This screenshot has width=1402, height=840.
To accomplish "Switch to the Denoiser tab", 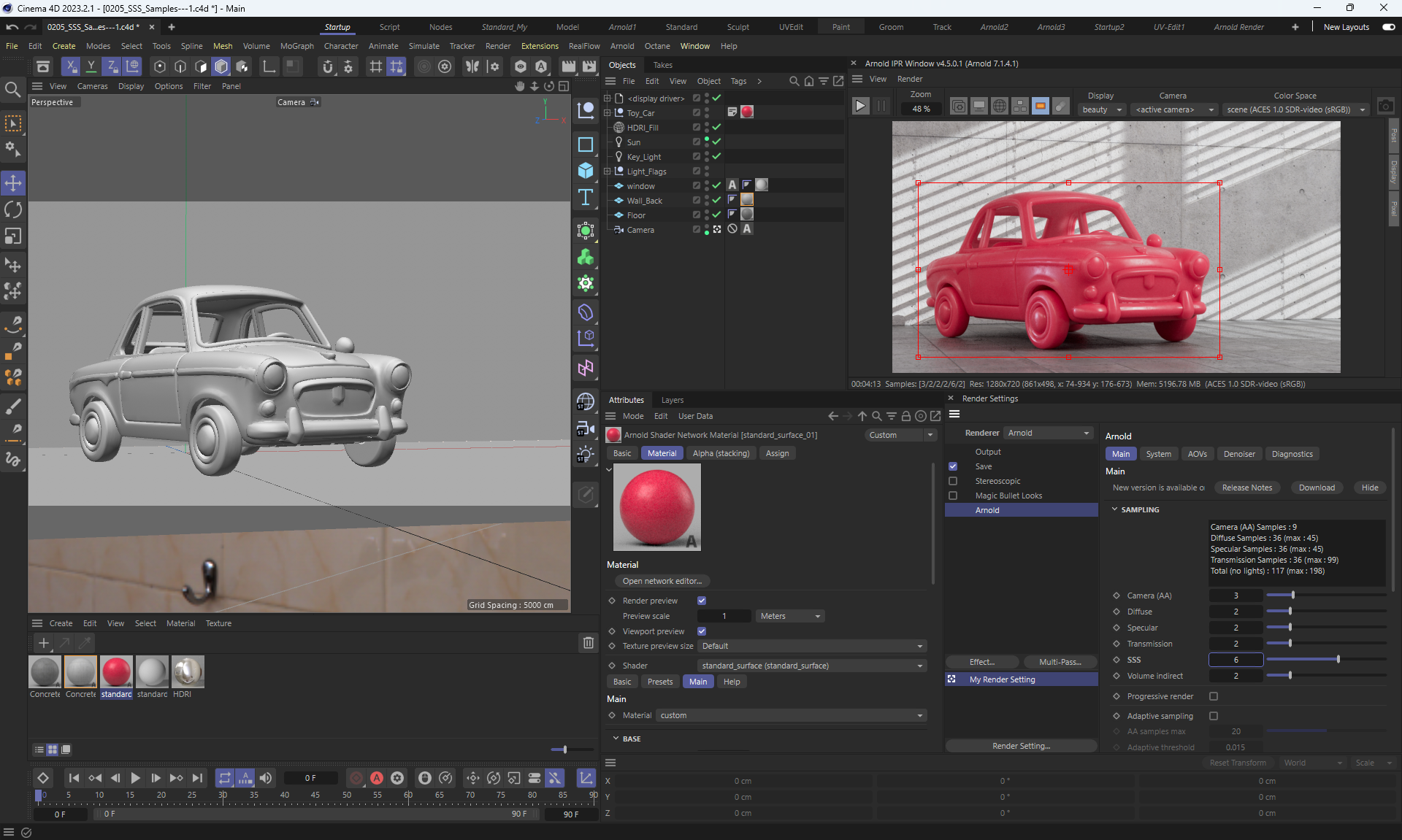I will click(1238, 454).
